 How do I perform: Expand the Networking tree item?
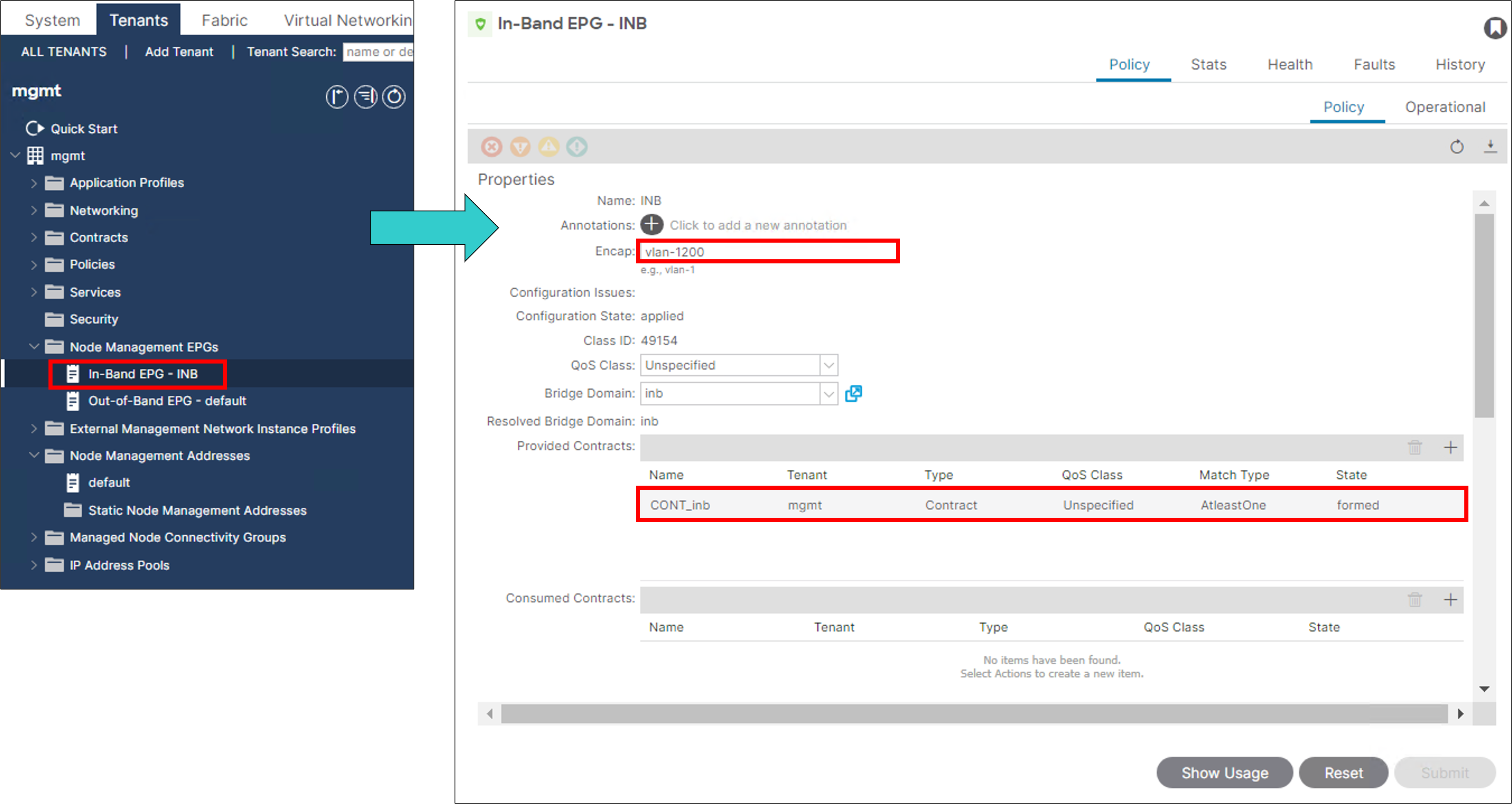(x=34, y=210)
